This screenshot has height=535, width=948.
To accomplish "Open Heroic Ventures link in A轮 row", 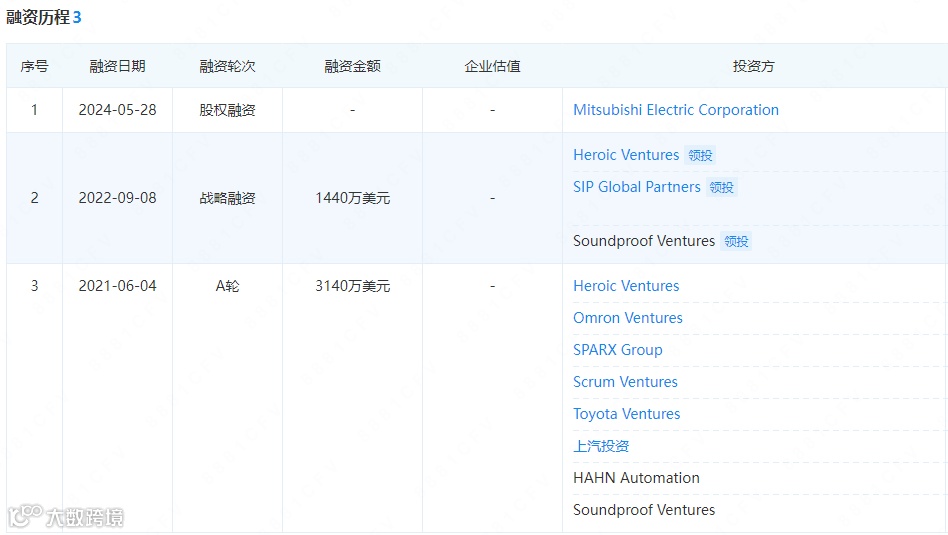I will [626, 286].
